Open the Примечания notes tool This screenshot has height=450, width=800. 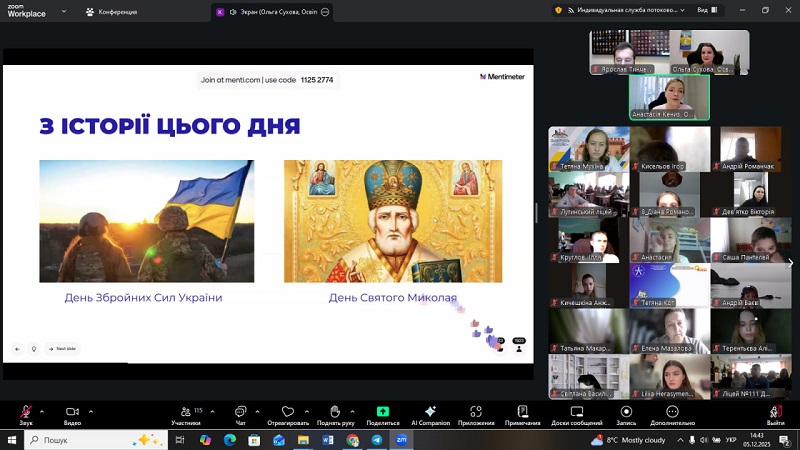[x=522, y=414]
